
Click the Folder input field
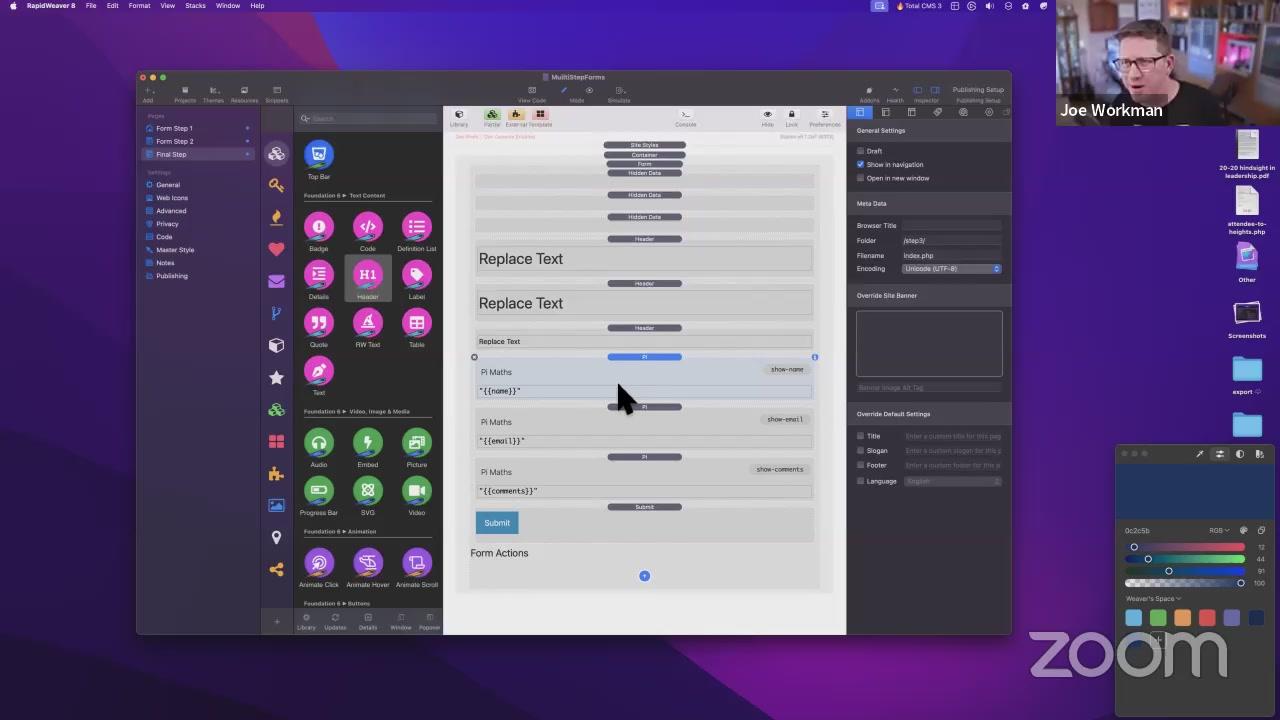coord(951,241)
